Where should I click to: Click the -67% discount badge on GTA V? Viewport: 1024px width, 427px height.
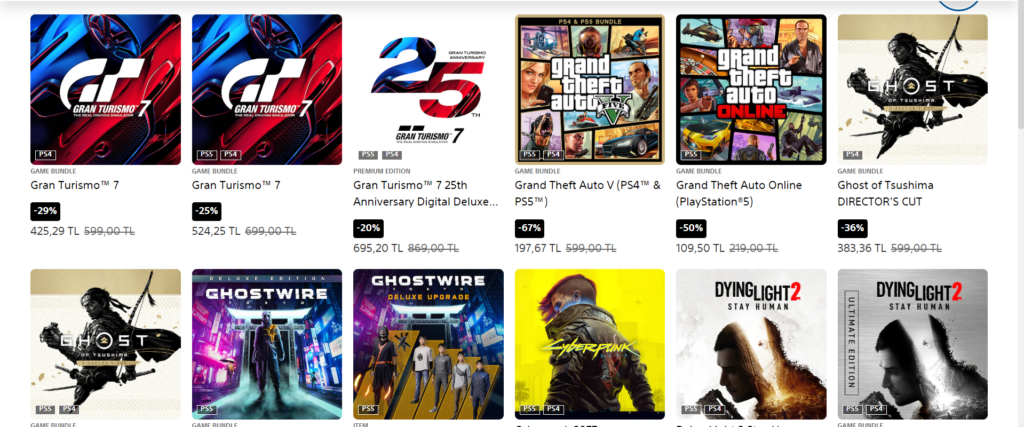click(529, 229)
